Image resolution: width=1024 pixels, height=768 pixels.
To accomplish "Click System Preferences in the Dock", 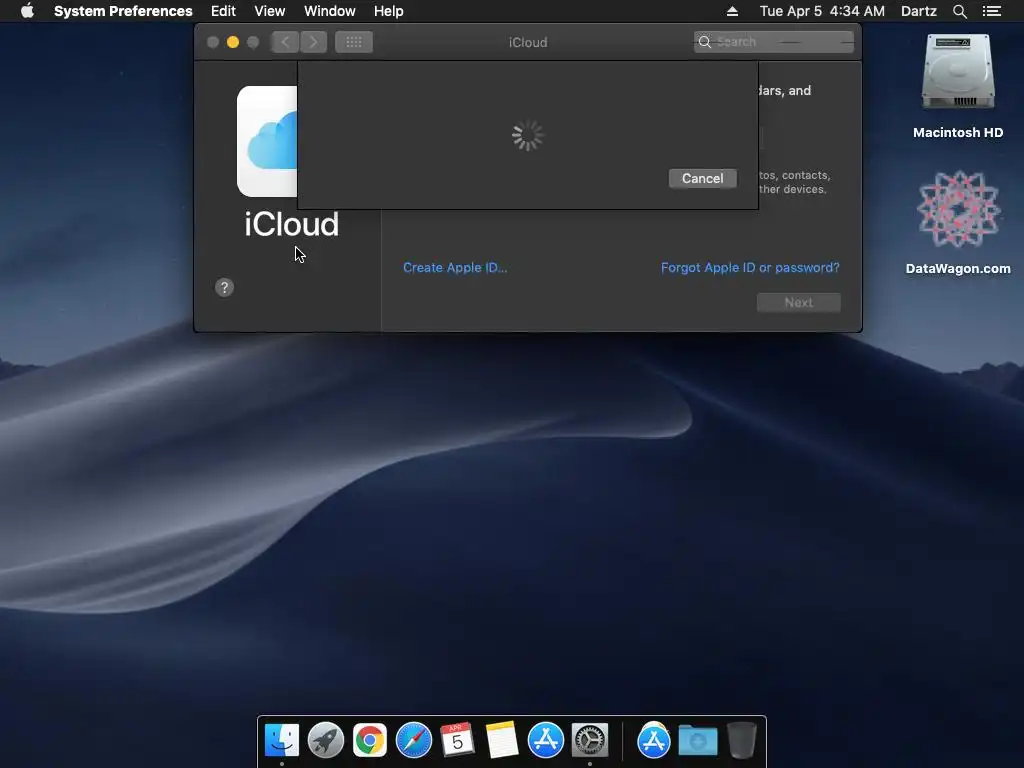I will [x=590, y=740].
